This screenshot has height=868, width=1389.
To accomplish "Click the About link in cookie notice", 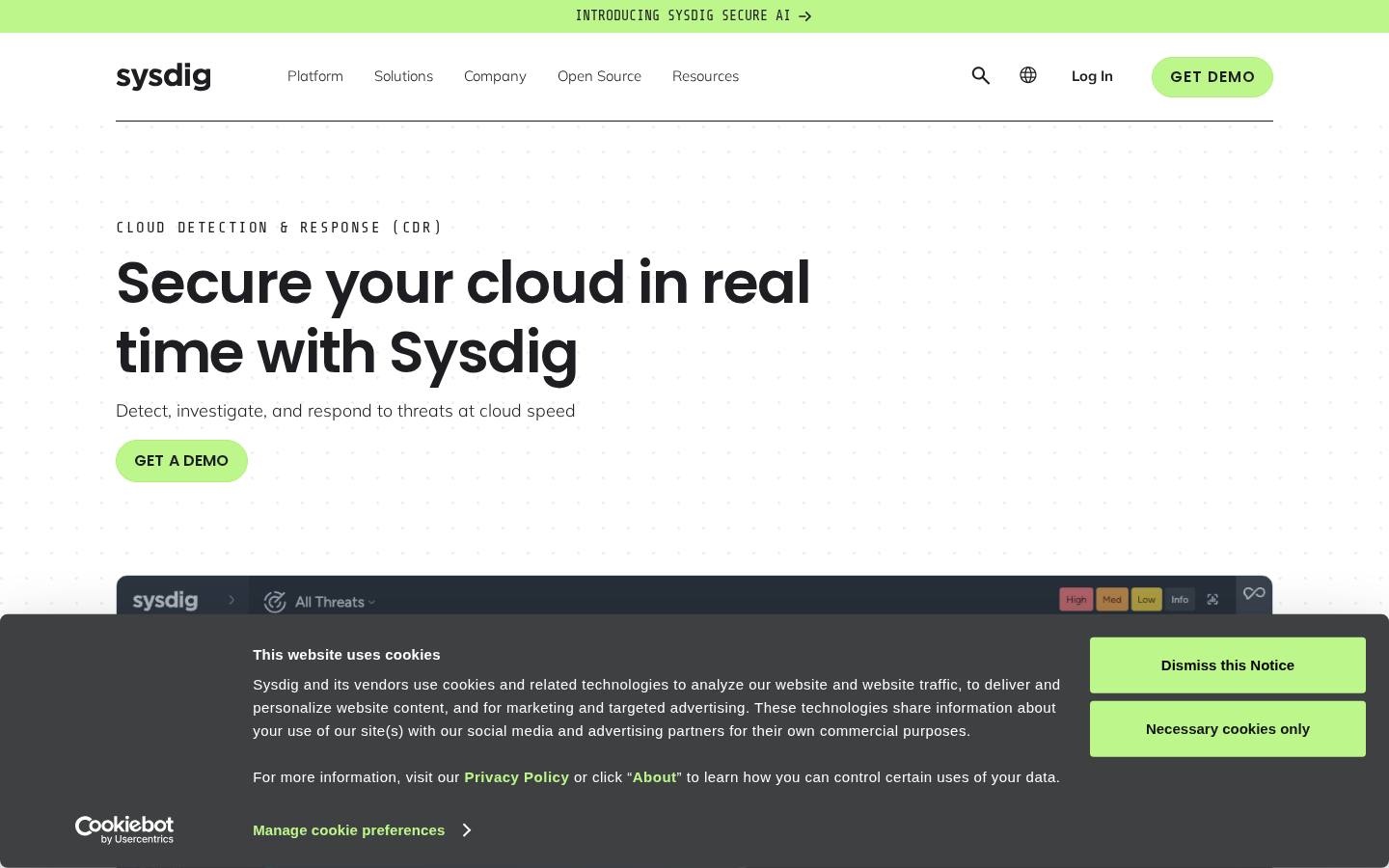I will [654, 777].
